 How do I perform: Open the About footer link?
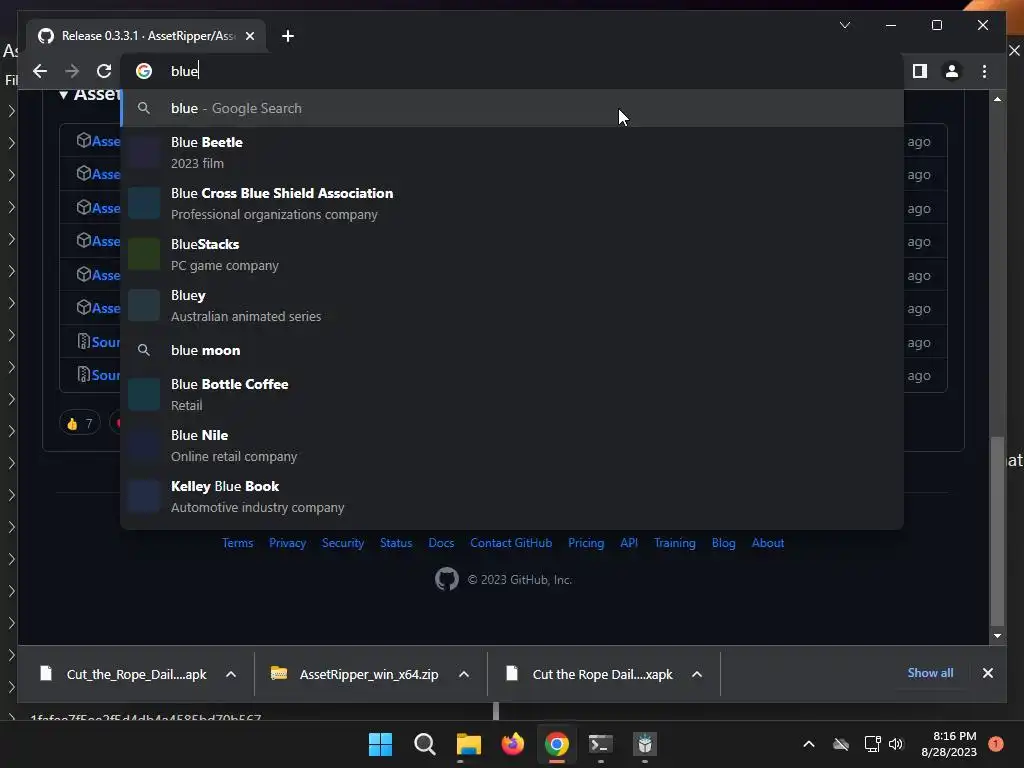pos(767,543)
